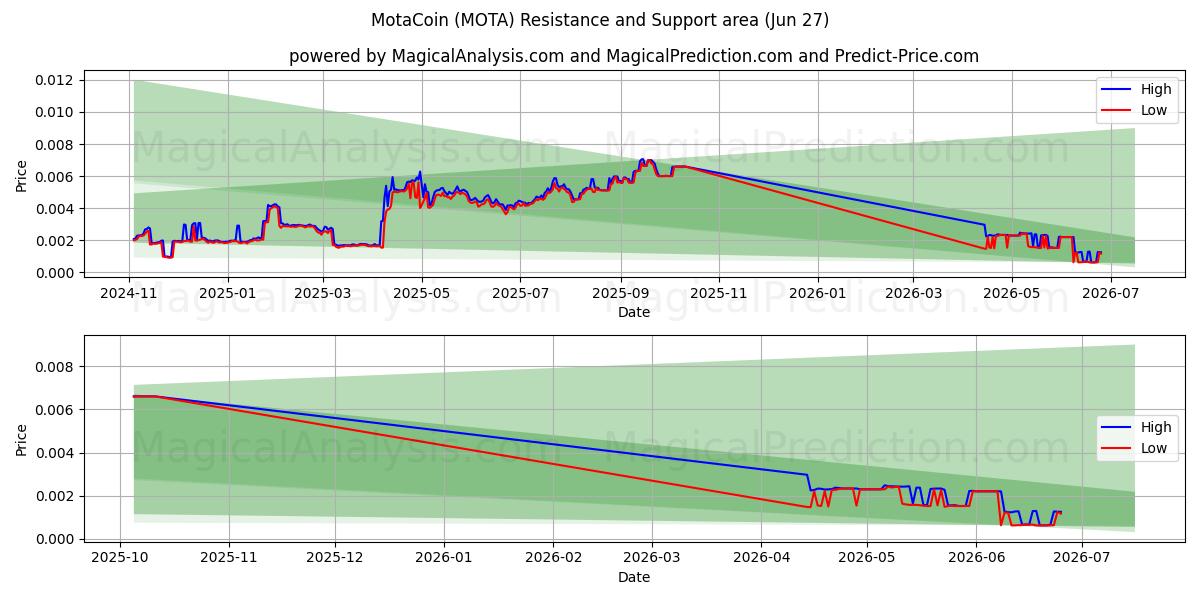Click 'Low' in the top chart legend
This screenshot has width=1200, height=600.
click(x=1154, y=110)
